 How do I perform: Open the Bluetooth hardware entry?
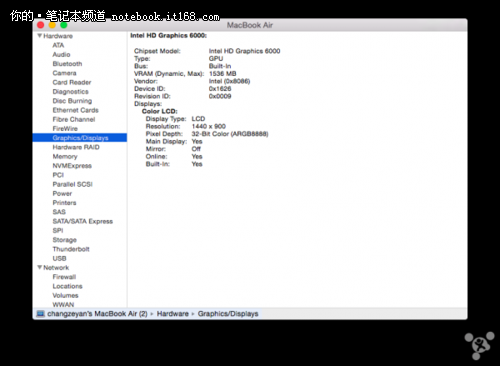pos(67,64)
